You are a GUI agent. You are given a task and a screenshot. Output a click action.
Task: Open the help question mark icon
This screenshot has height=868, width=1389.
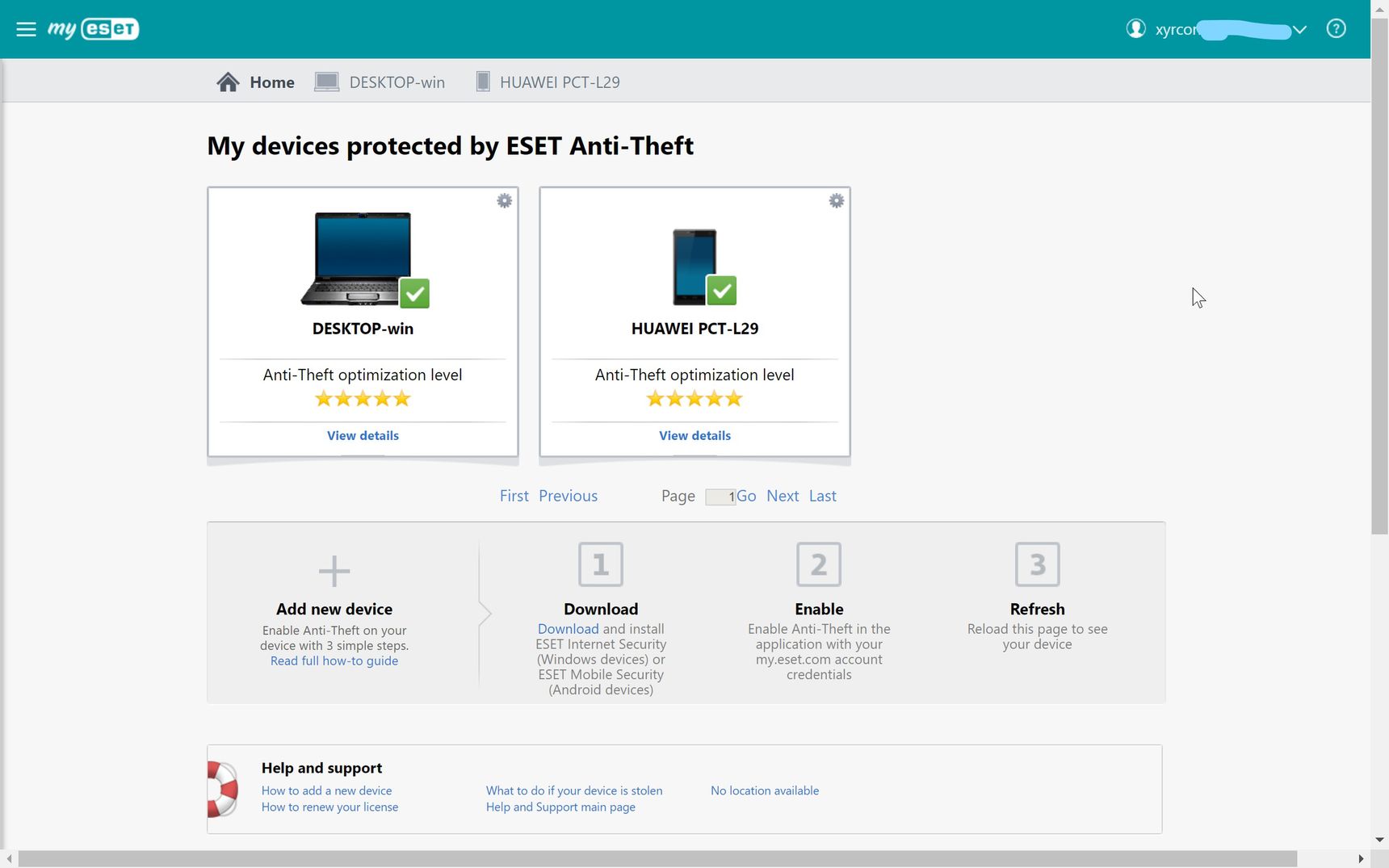click(1336, 29)
